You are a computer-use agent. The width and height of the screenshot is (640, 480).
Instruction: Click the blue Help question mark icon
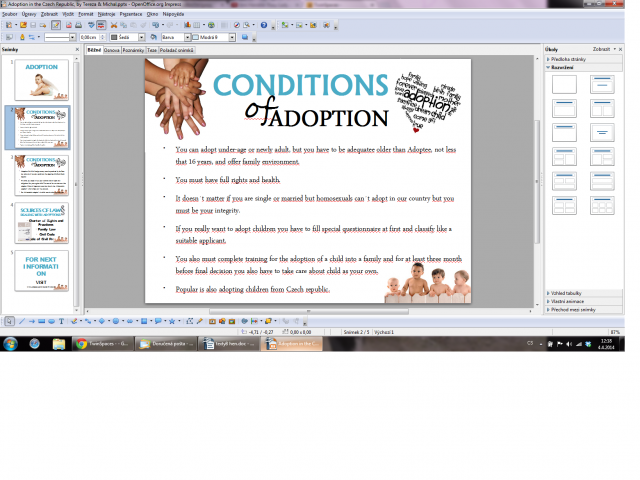tap(264, 25)
